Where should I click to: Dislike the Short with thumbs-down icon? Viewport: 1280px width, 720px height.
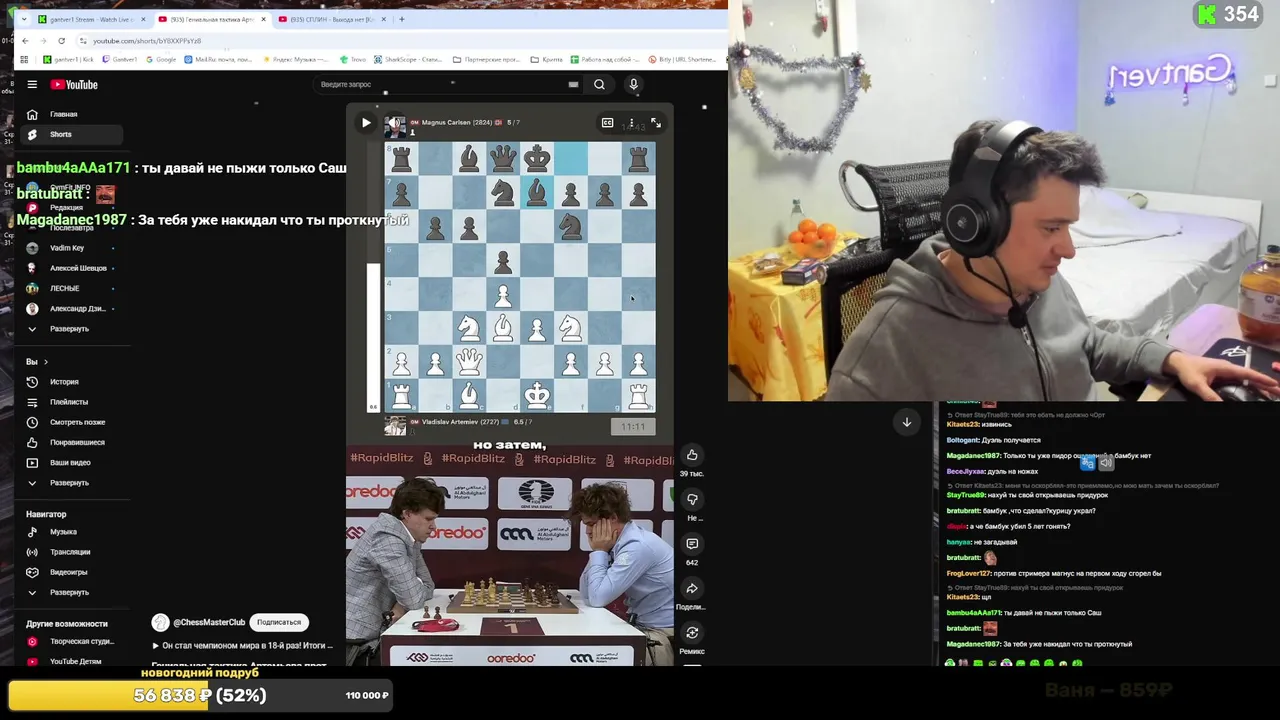coord(692,499)
